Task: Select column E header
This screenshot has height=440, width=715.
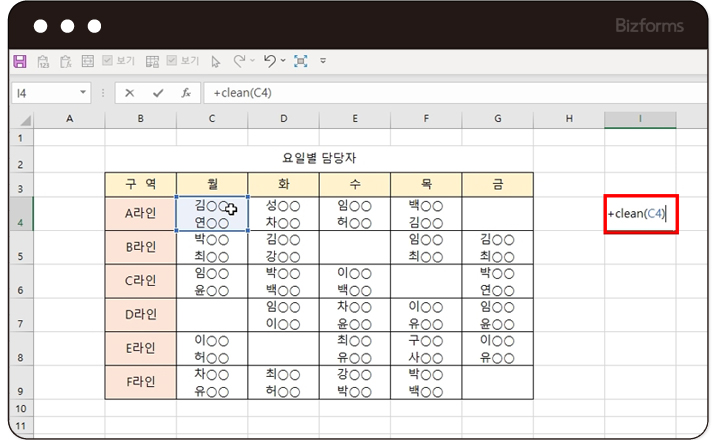Action: (x=355, y=119)
